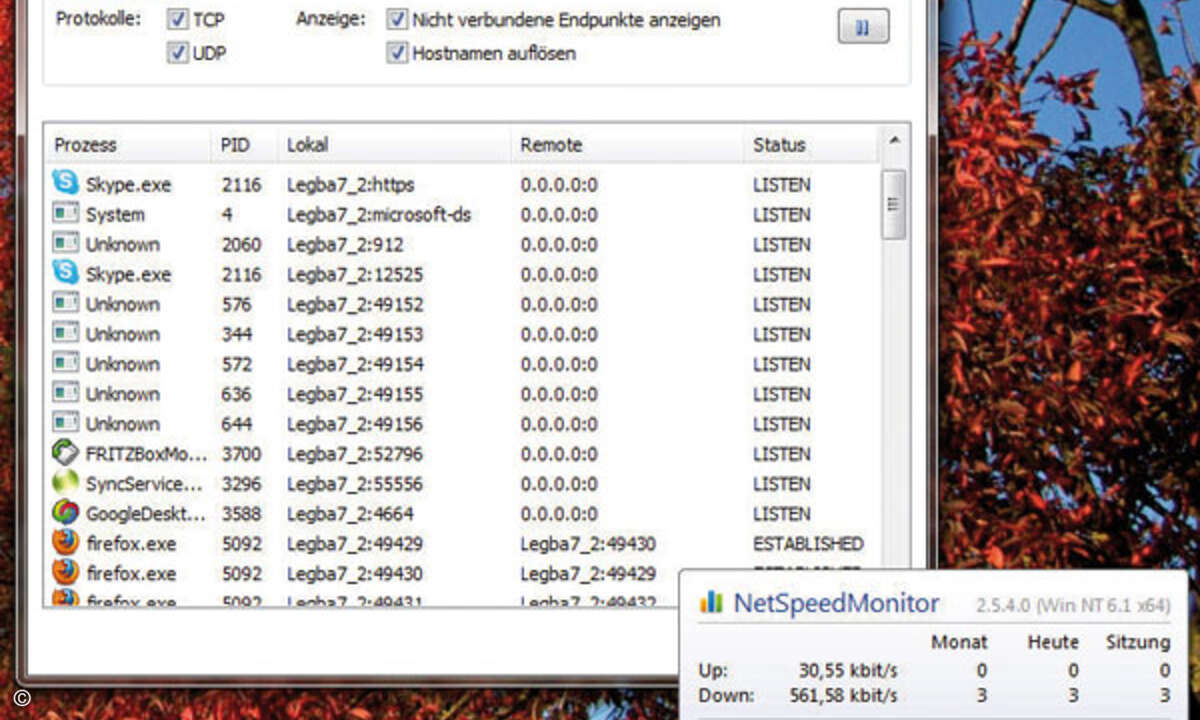Viewport: 1200px width, 720px height.
Task: Click local address 'Legba7_2:49156'
Action: point(354,425)
